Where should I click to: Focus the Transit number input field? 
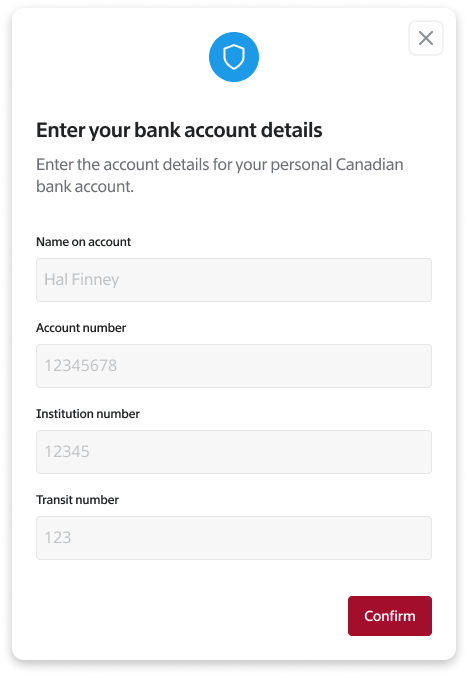point(234,538)
